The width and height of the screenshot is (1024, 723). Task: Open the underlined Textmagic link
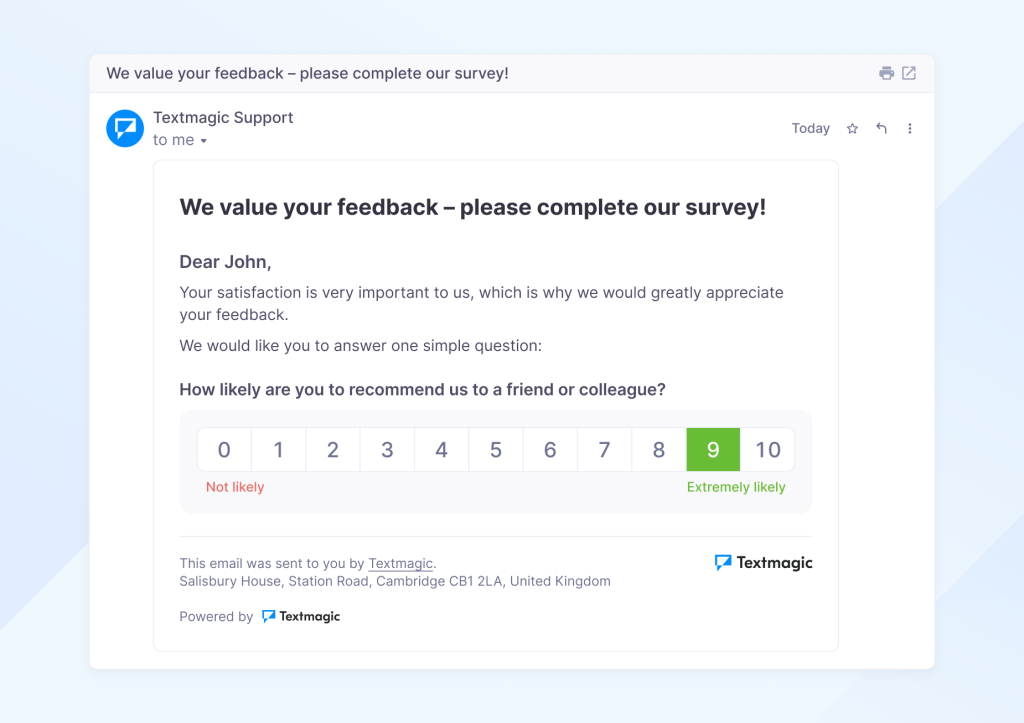click(401, 563)
